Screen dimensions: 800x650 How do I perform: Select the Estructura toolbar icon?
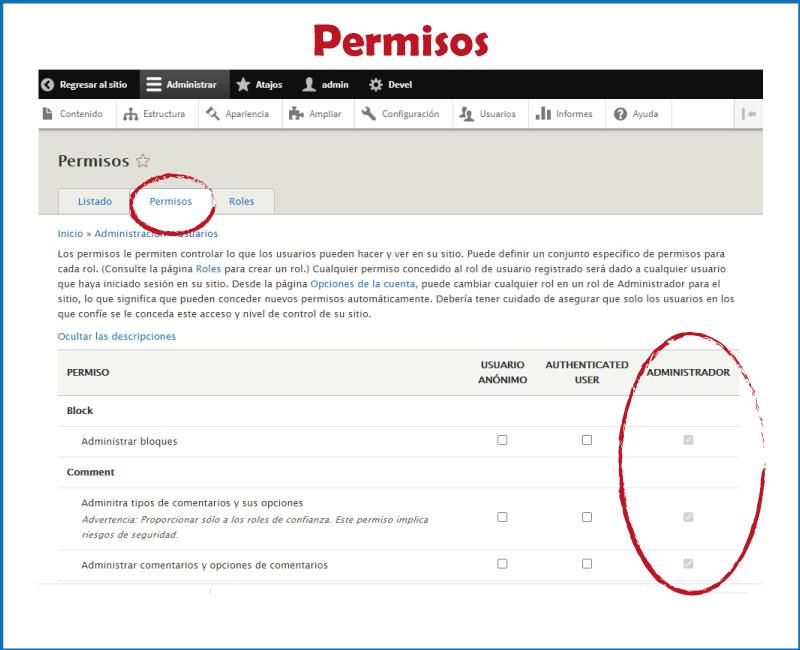tap(128, 114)
